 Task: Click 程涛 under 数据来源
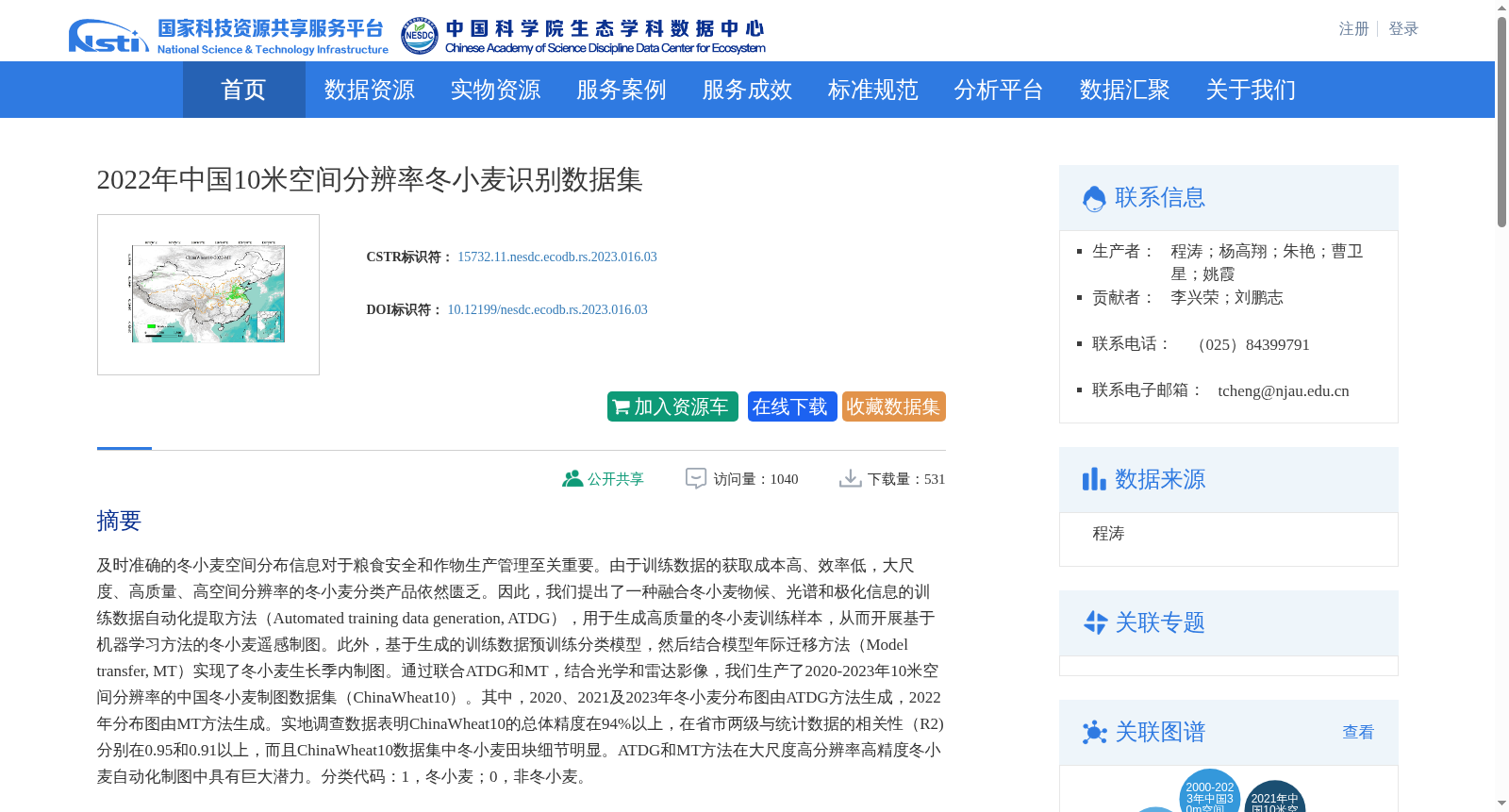[x=1108, y=534]
